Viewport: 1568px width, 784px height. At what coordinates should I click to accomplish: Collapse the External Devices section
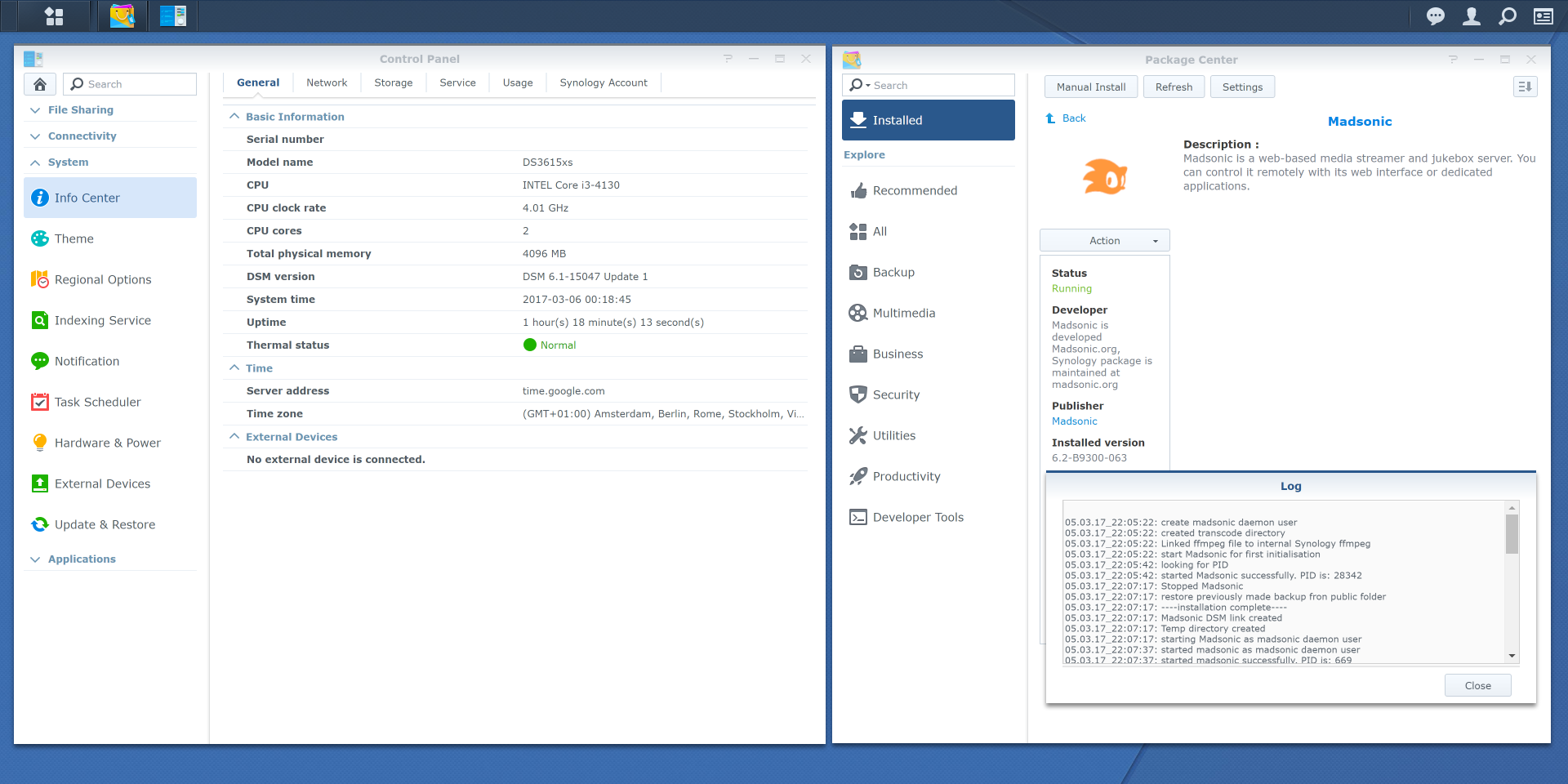(x=234, y=437)
